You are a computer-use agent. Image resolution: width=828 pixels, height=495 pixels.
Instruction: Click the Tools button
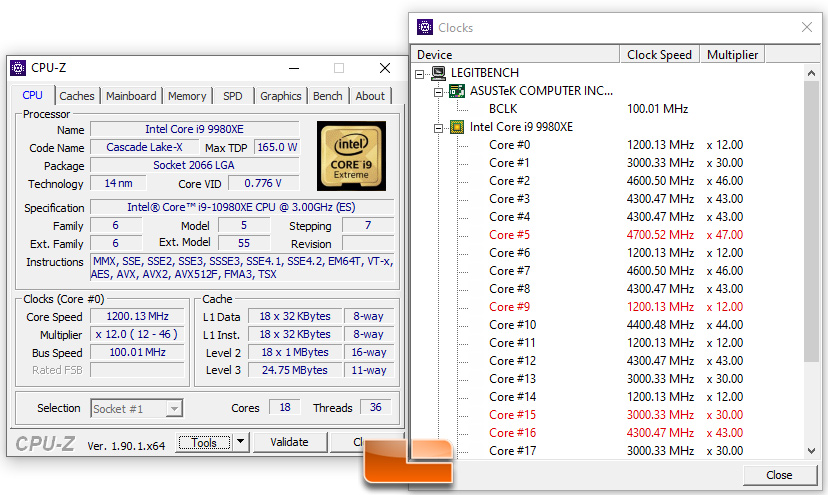[204, 442]
